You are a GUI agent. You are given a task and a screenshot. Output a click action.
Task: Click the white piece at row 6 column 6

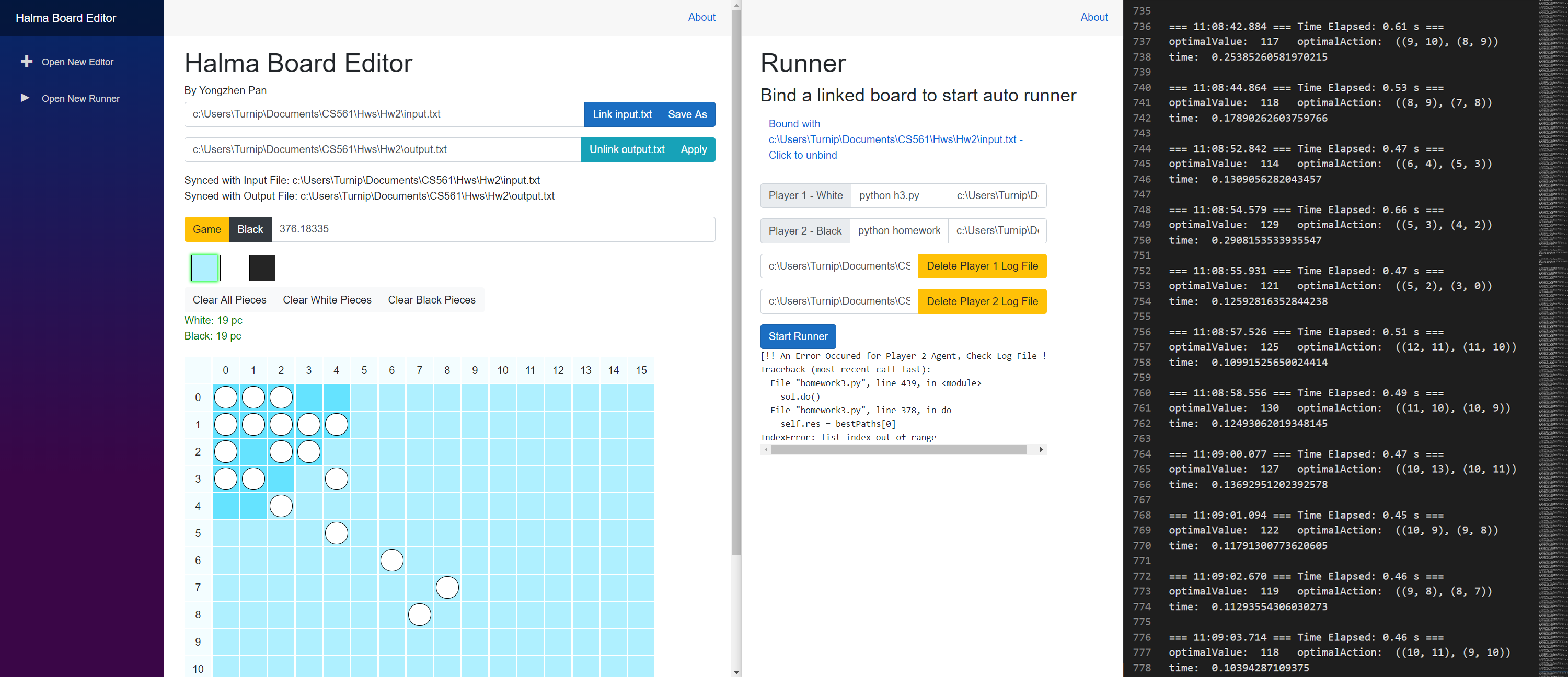pos(391,560)
